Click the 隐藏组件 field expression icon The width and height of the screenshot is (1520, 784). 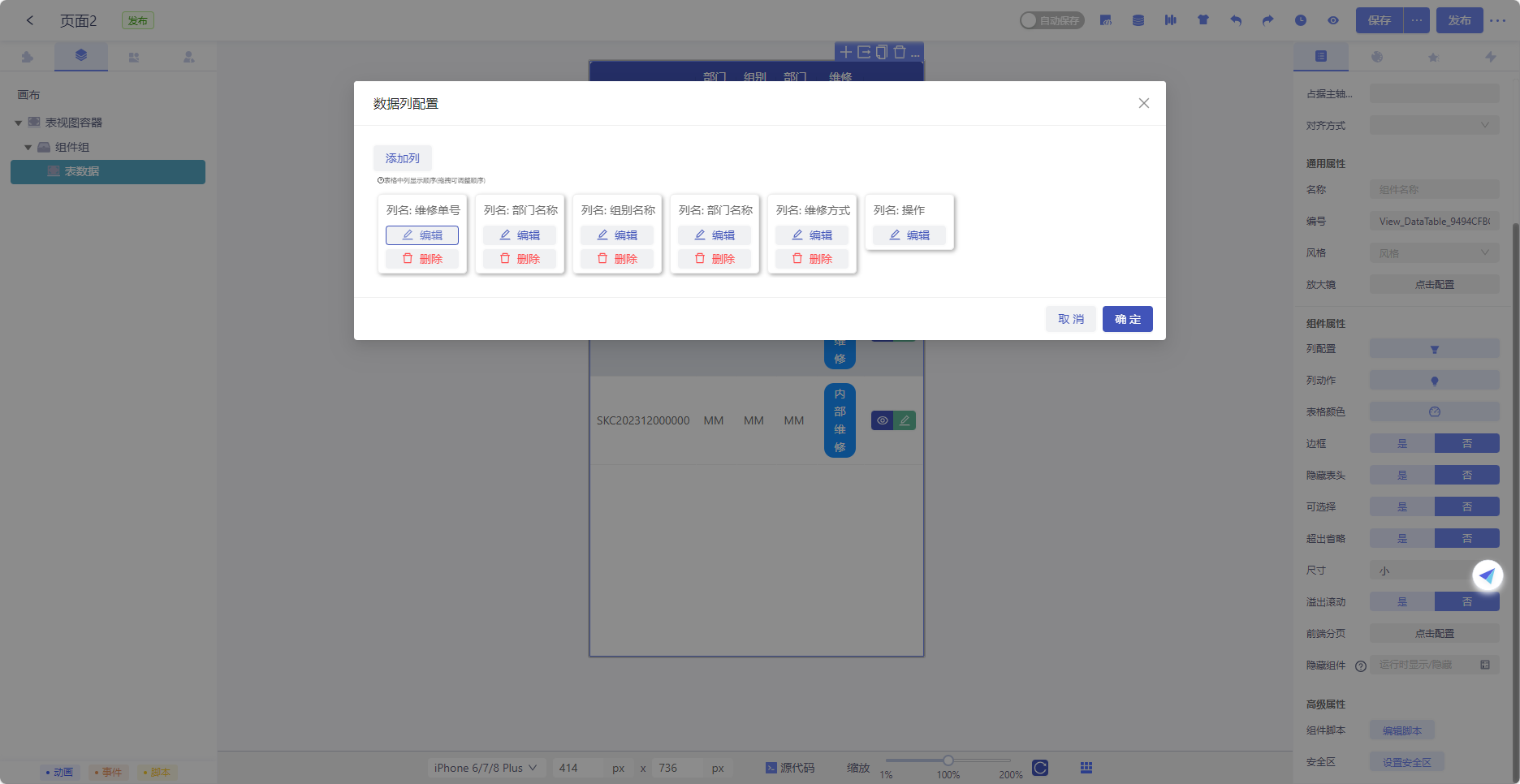point(1485,665)
